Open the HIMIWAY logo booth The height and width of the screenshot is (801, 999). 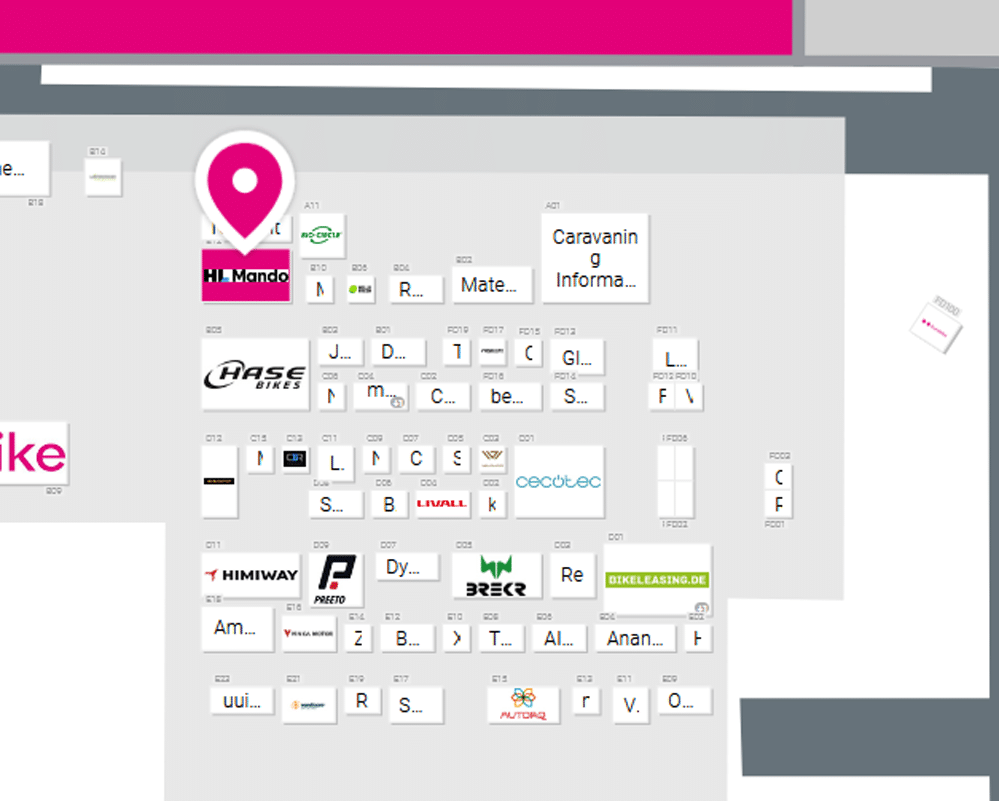(251, 575)
